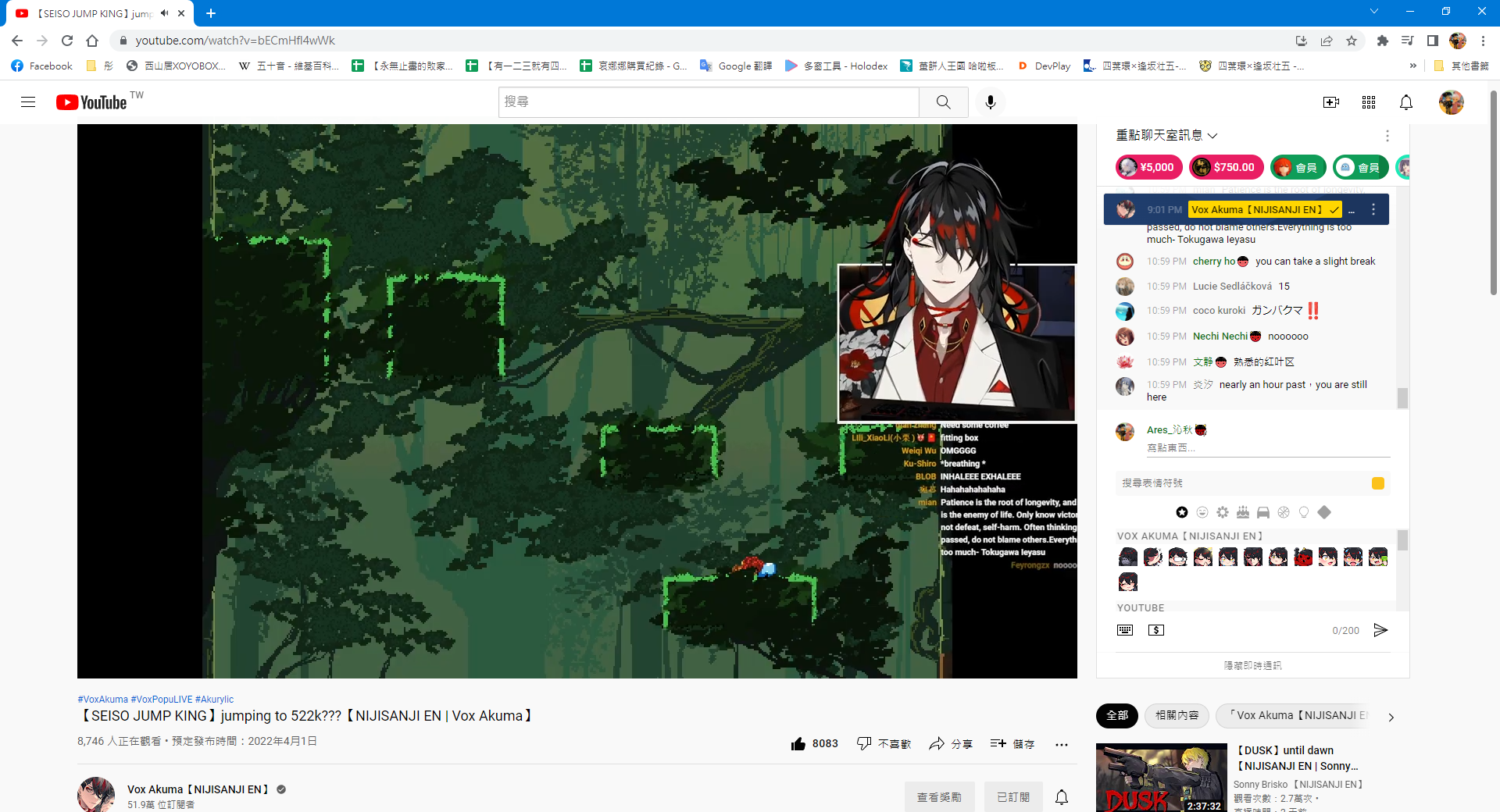The height and width of the screenshot is (812, 1500).
Task: Send the chat message arrow
Action: point(1380,630)
